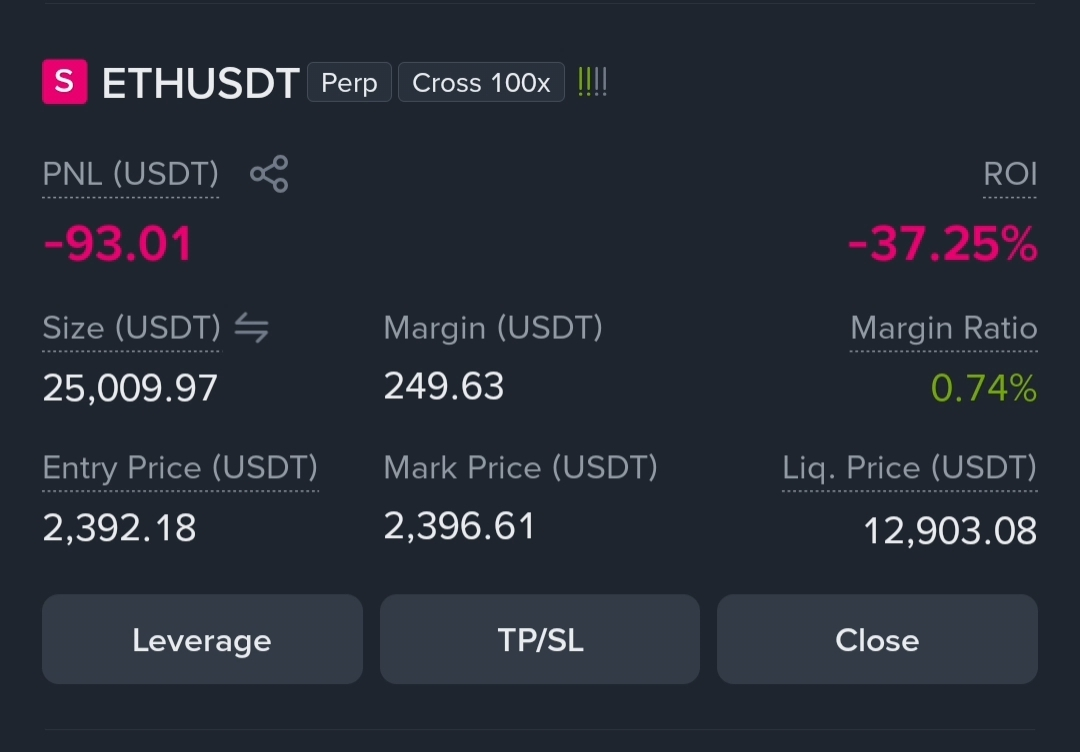Tap the -37.25% ROI value
The image size is (1080, 752).
[942, 244]
